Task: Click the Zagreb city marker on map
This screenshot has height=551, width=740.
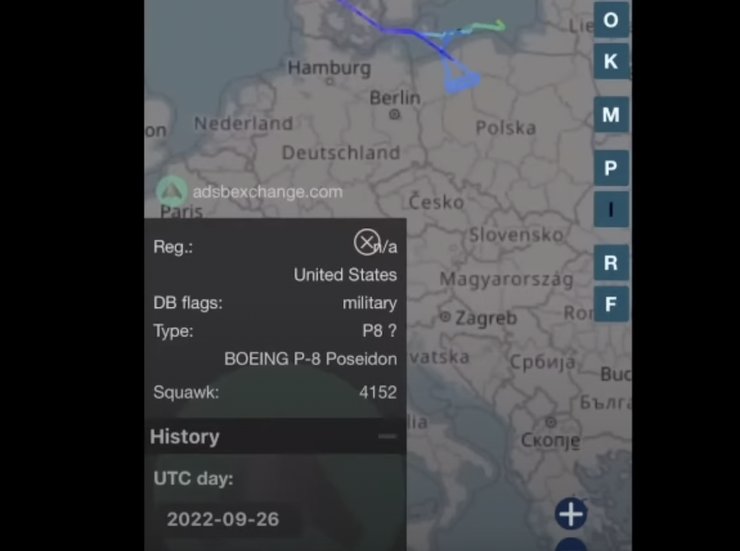Action: (445, 317)
